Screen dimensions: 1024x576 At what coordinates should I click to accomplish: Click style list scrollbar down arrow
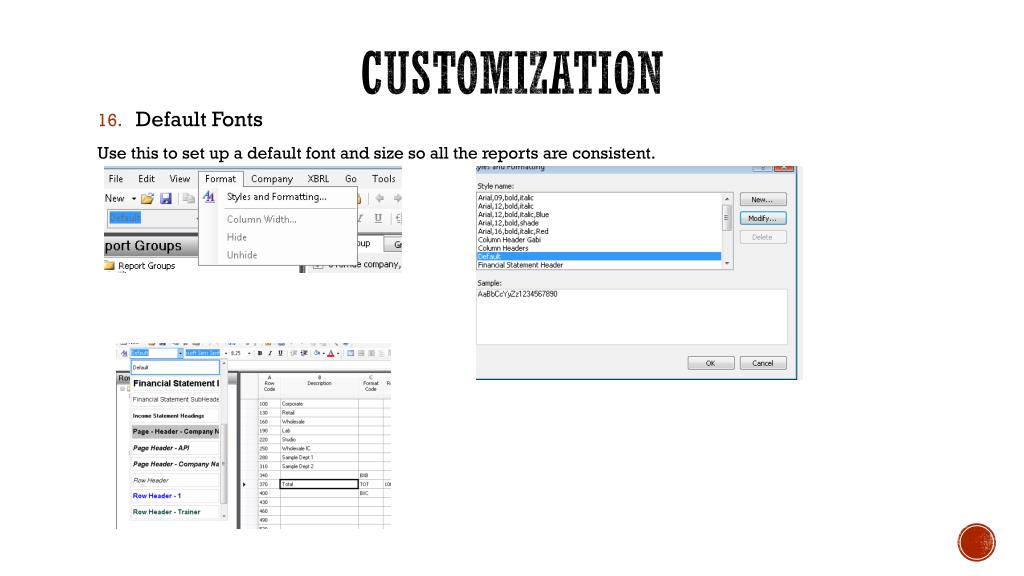(x=727, y=264)
